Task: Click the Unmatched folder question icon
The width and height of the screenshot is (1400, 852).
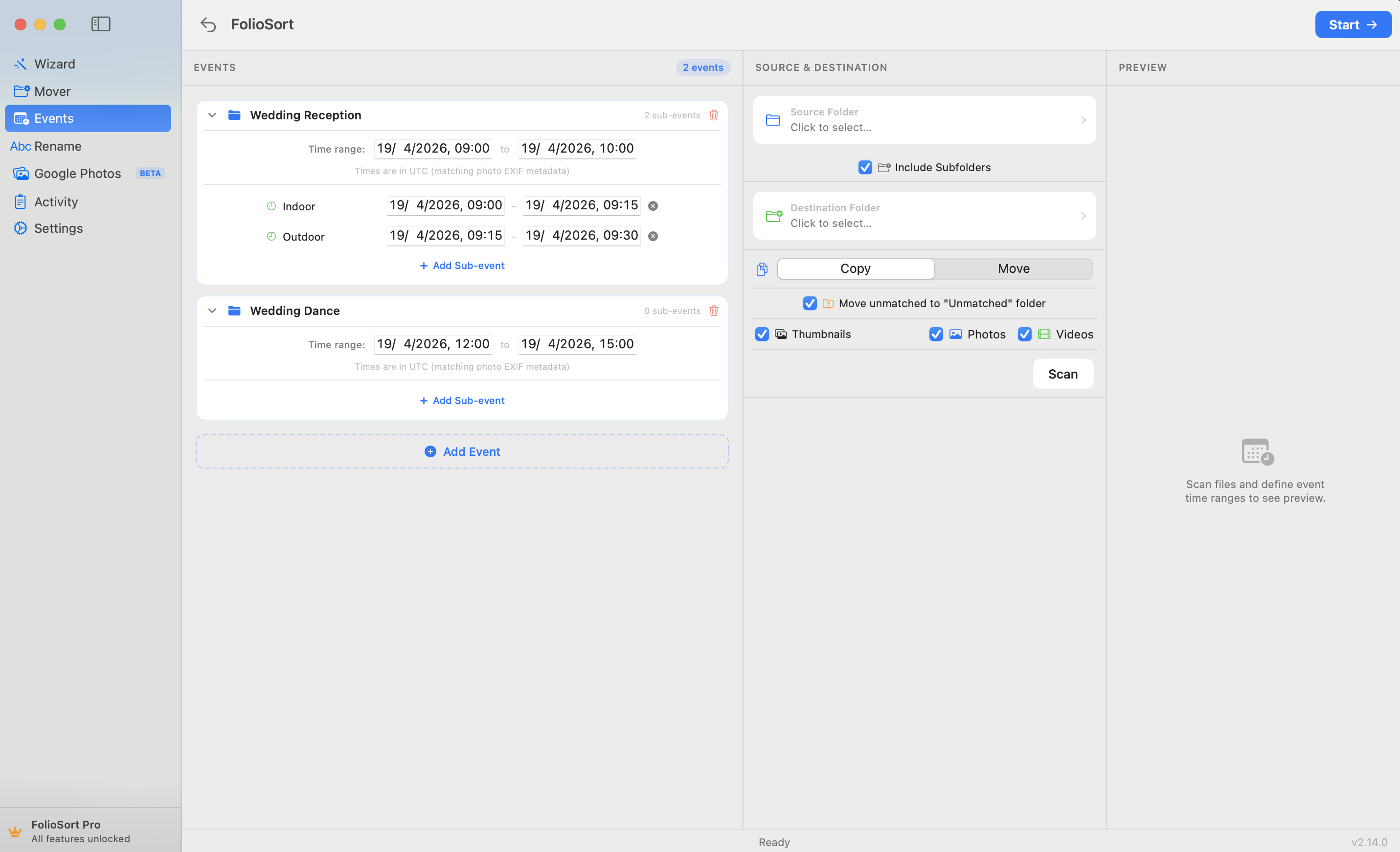Action: click(828, 303)
